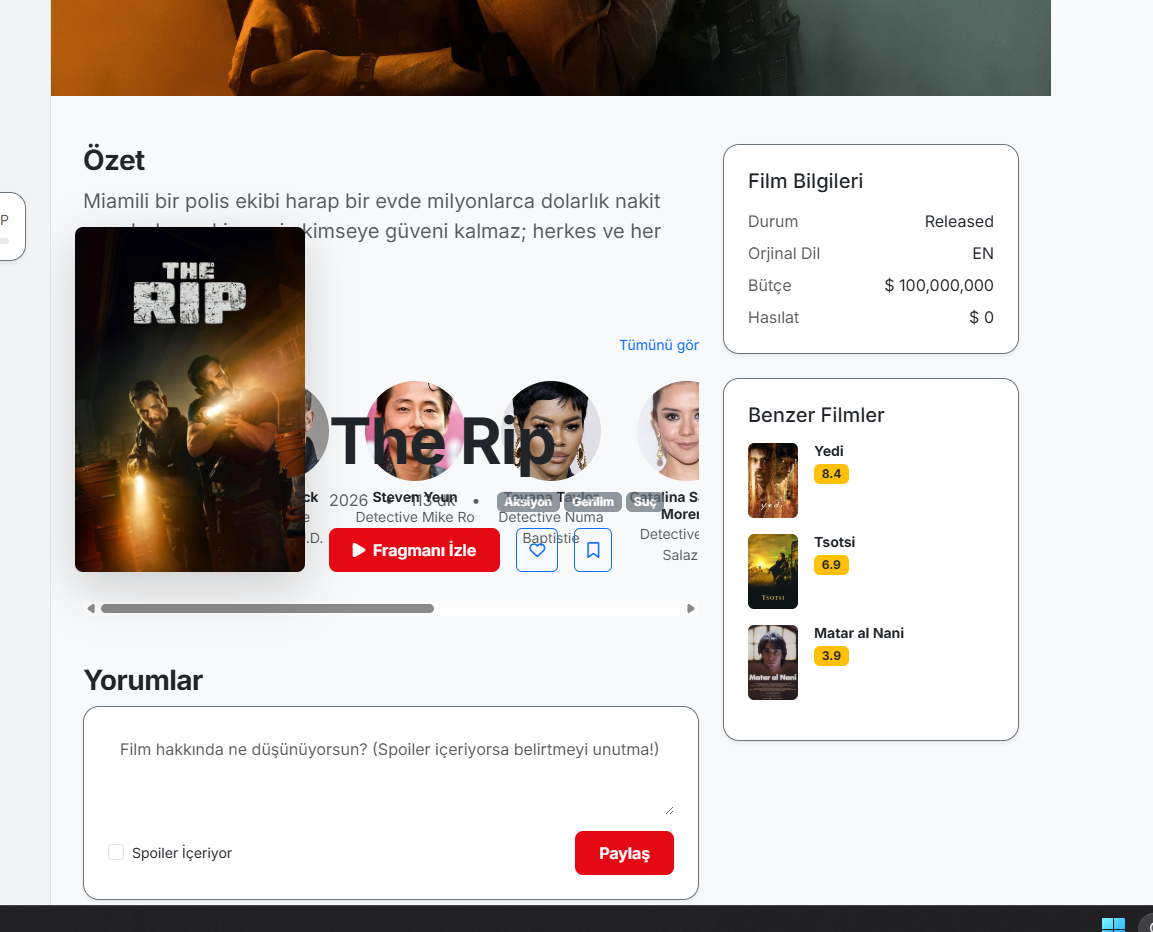Select the Gerilim genre tag

click(593, 502)
